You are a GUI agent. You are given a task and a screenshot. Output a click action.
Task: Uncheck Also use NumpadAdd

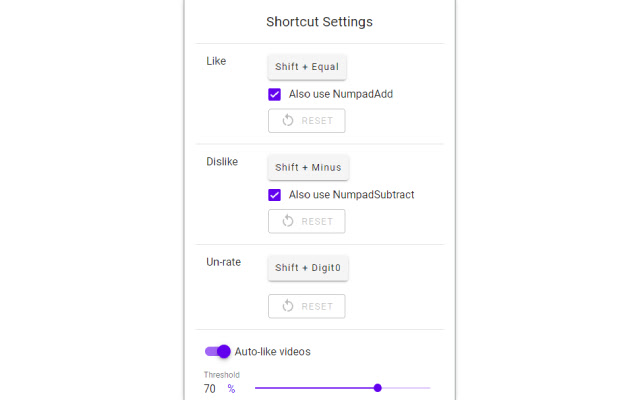pyautogui.click(x=274, y=94)
